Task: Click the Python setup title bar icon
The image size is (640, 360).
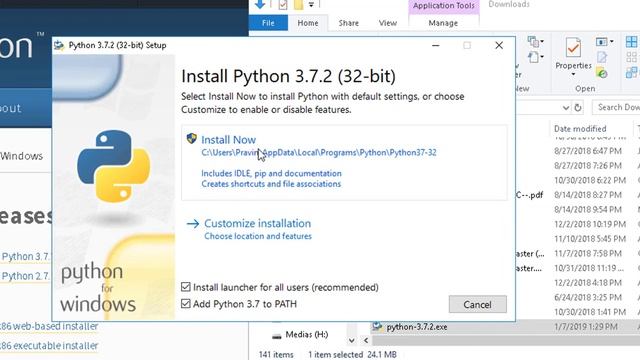Action: 59,45
